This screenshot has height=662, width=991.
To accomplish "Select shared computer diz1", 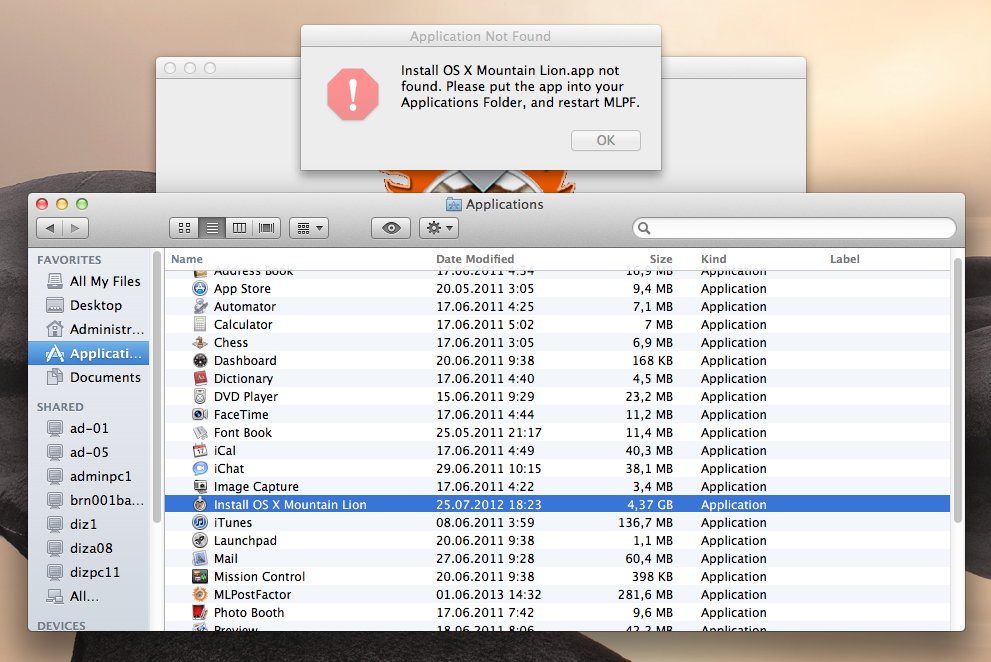I will click(x=89, y=524).
